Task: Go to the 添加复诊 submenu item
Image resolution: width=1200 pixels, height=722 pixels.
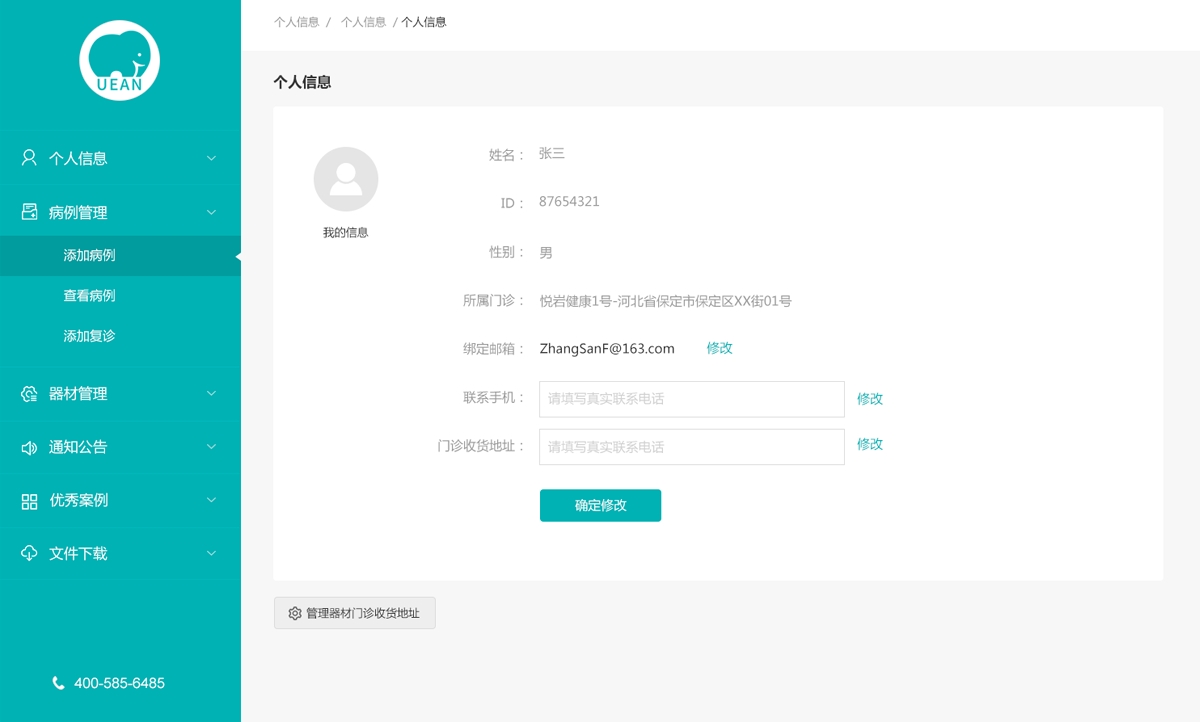Action: pyautogui.click(x=90, y=336)
